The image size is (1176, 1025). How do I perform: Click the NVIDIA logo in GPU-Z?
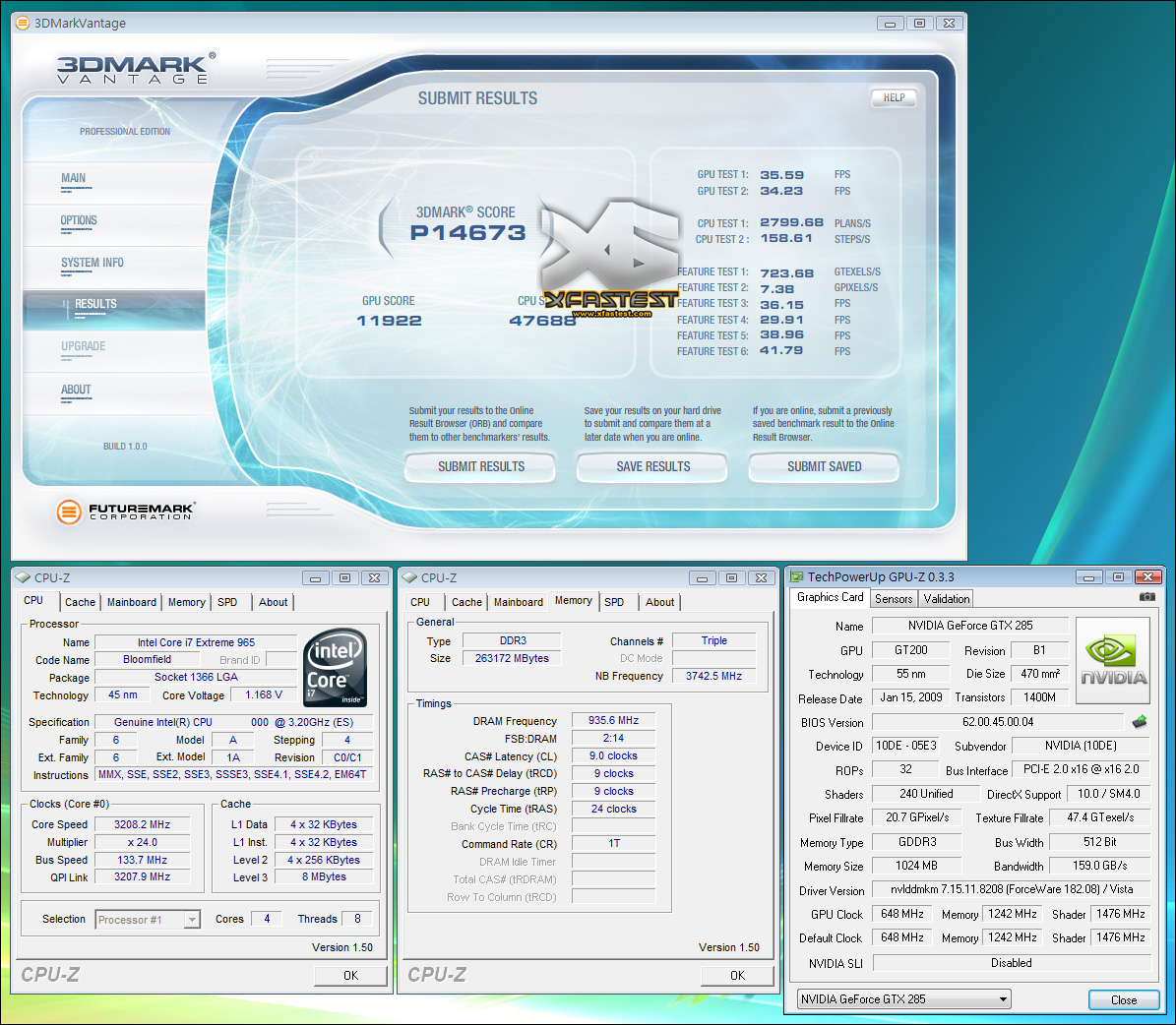[x=1113, y=660]
